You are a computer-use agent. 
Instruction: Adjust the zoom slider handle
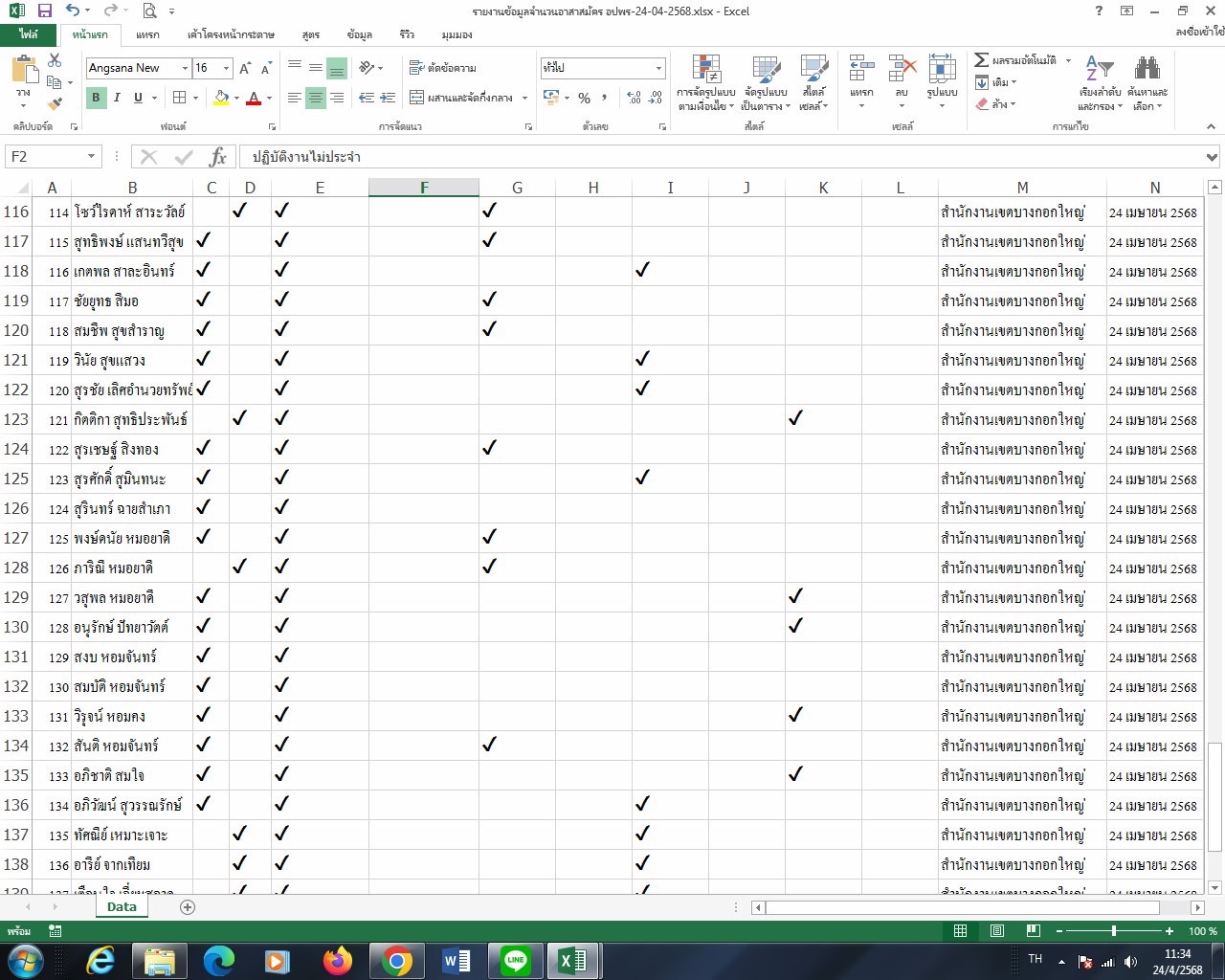[1113, 931]
